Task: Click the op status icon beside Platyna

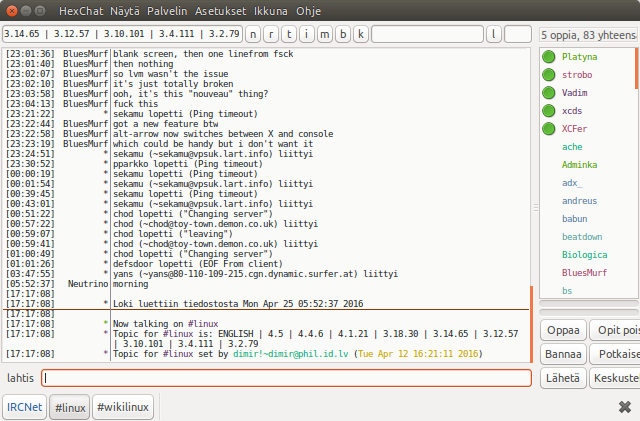Action: pos(549,57)
